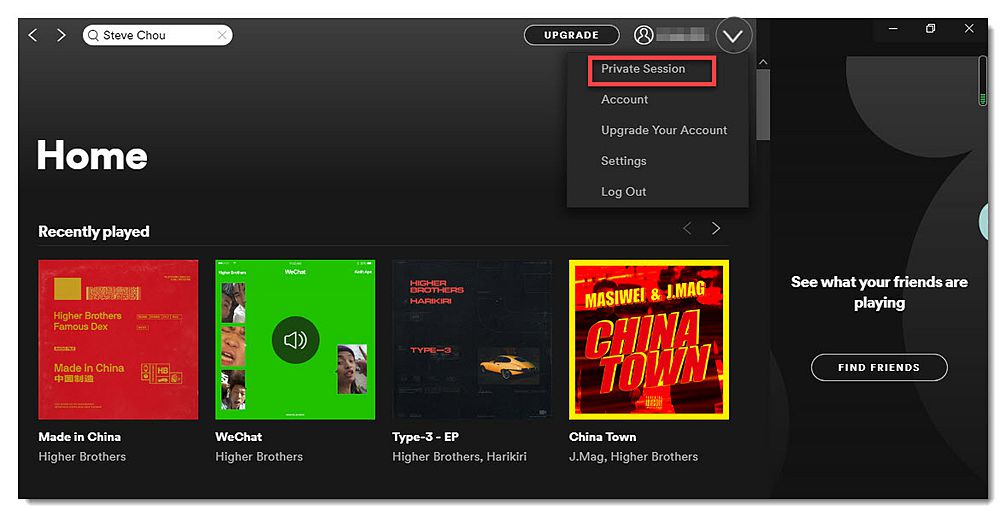1000x511 pixels.
Task: Close the Spotify window
Action: tap(969, 29)
